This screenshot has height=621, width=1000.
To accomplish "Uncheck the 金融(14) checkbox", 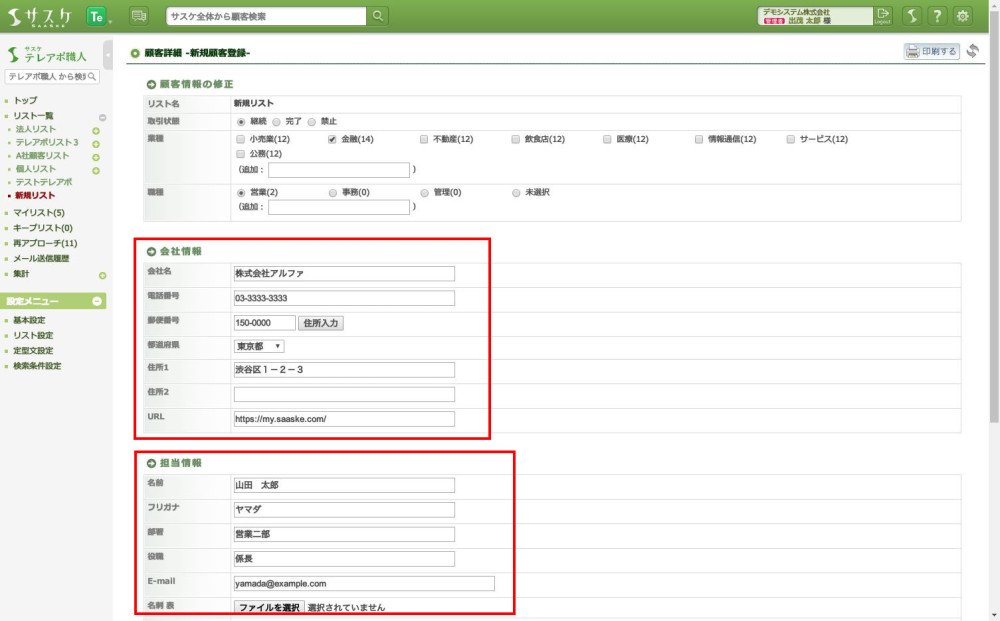I will click(x=332, y=139).
